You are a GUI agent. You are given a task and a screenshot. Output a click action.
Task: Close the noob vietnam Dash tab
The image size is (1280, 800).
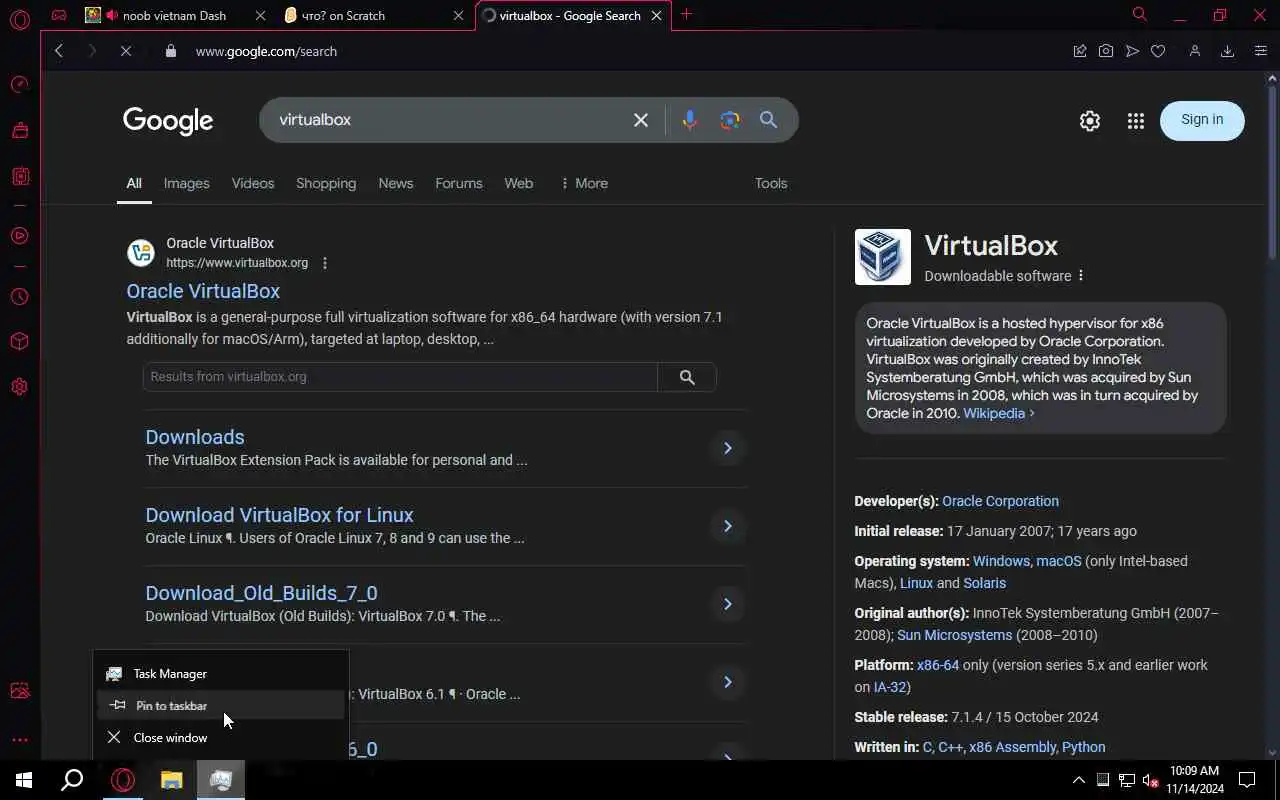pos(261,15)
